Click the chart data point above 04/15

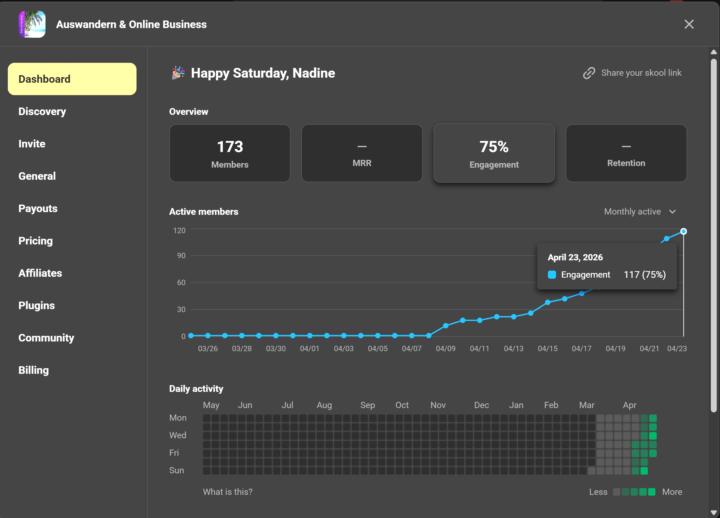[547, 302]
